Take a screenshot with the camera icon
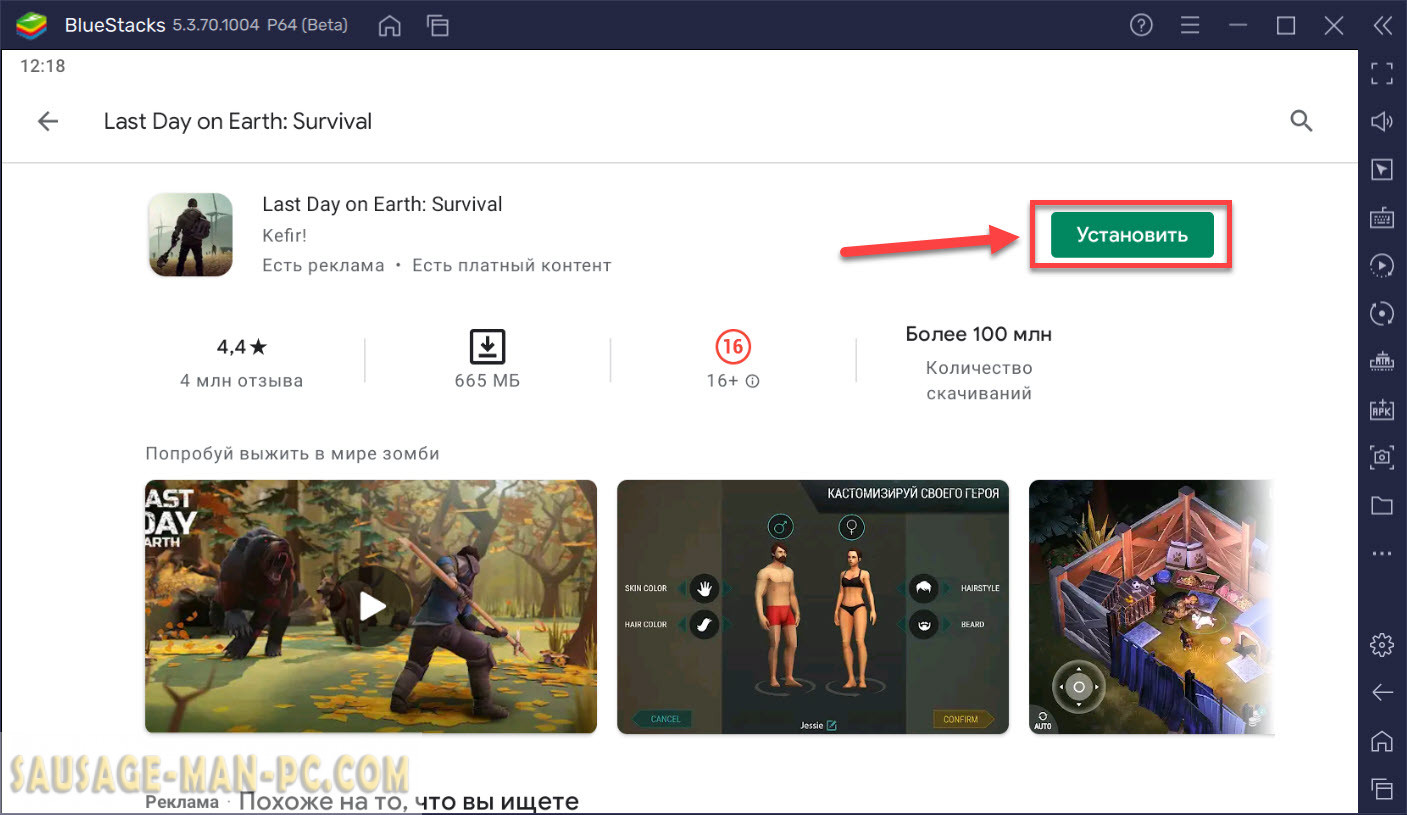1407x815 pixels. pos(1382,457)
